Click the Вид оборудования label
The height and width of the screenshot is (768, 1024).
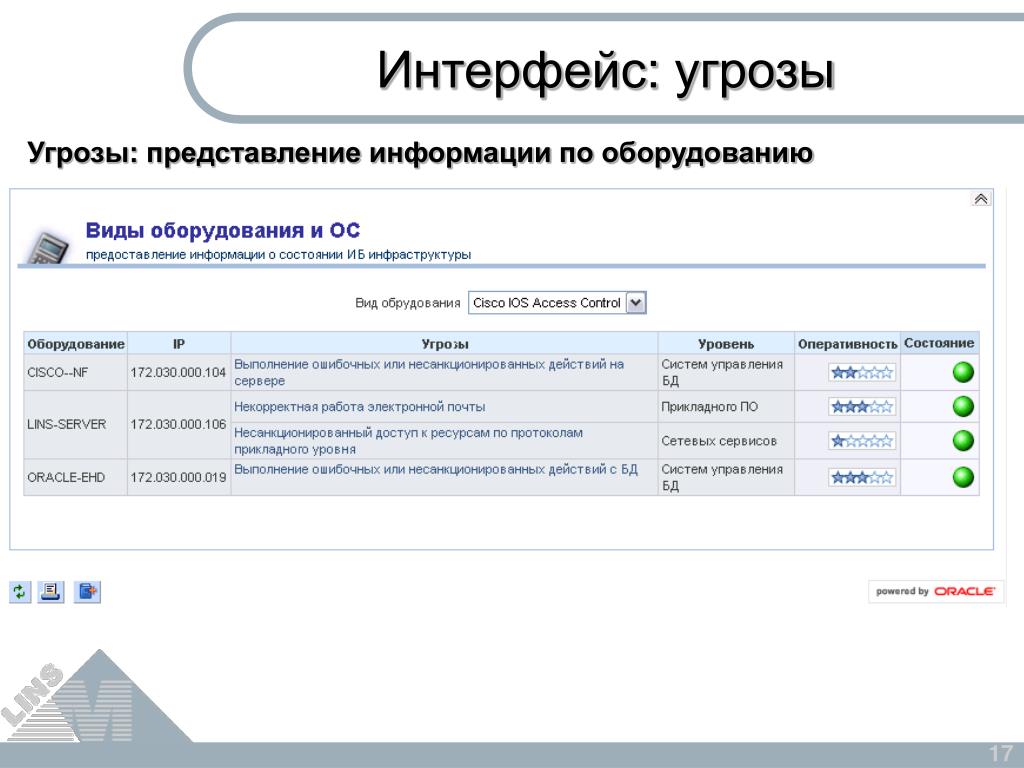(408, 303)
